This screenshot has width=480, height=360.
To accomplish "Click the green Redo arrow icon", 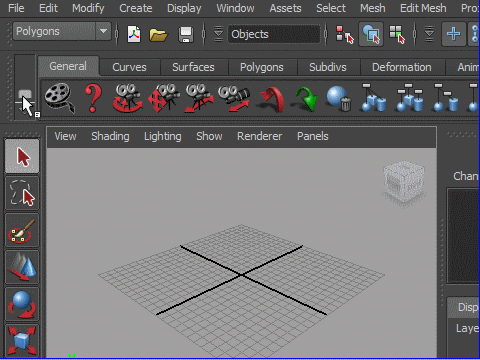I will pyautogui.click(x=305, y=99).
